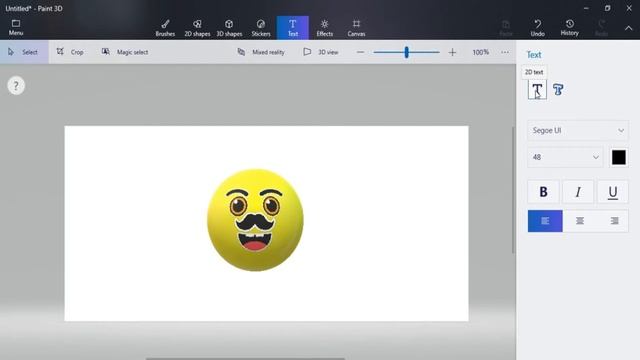Activate Magic select
Screen dimensions: 640x360
click(x=124, y=52)
